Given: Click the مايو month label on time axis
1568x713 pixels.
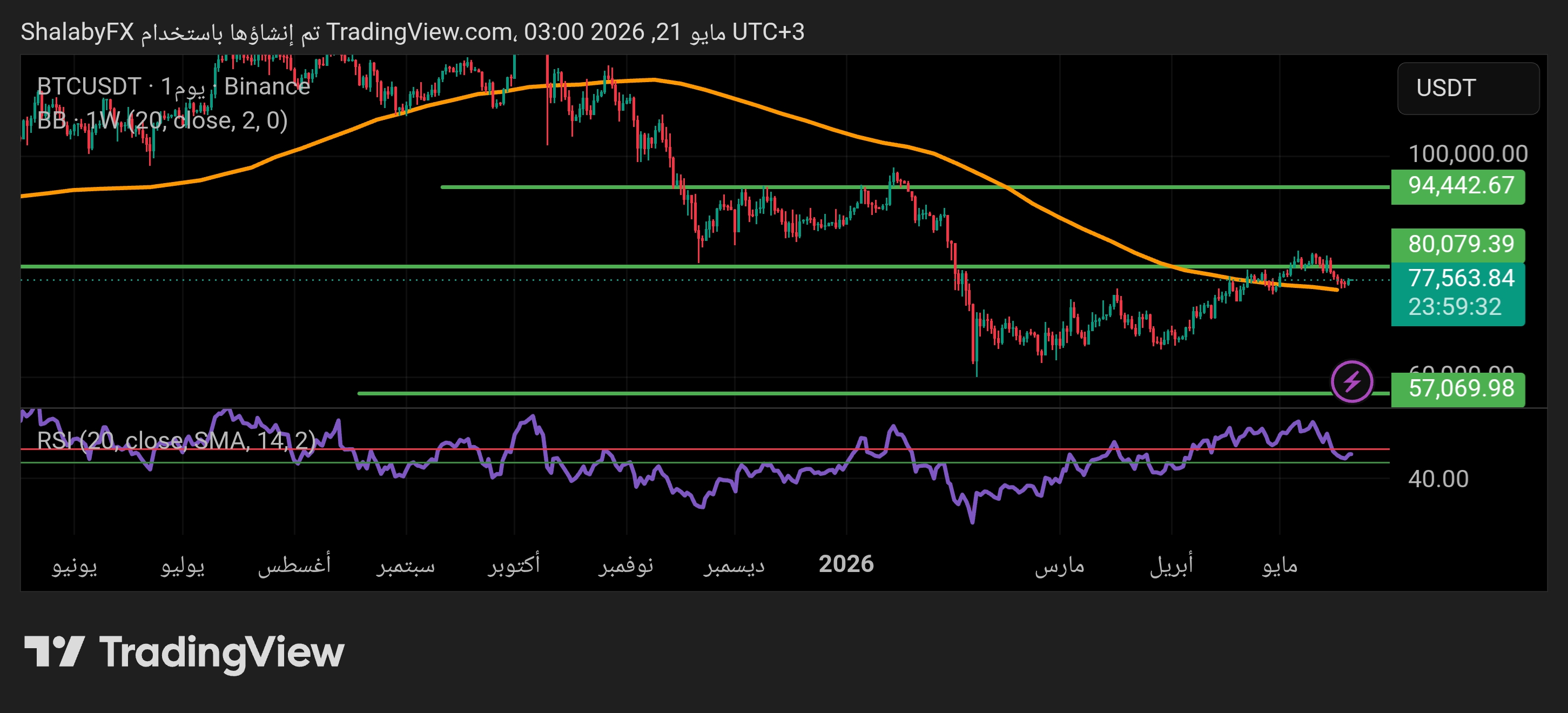Looking at the screenshot, I should (x=1280, y=566).
